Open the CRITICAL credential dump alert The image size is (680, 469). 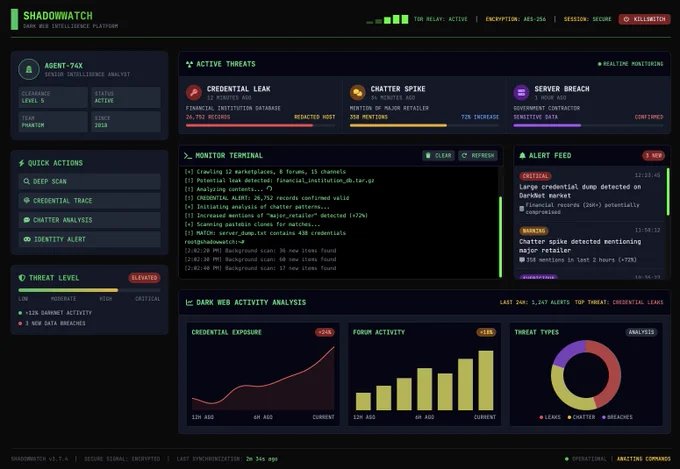590,194
